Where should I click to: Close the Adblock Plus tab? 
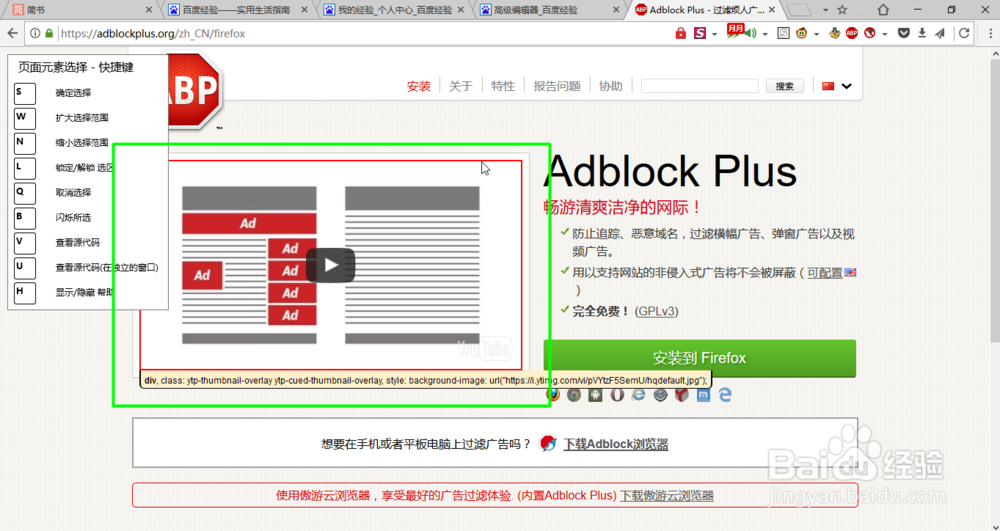[x=772, y=10]
